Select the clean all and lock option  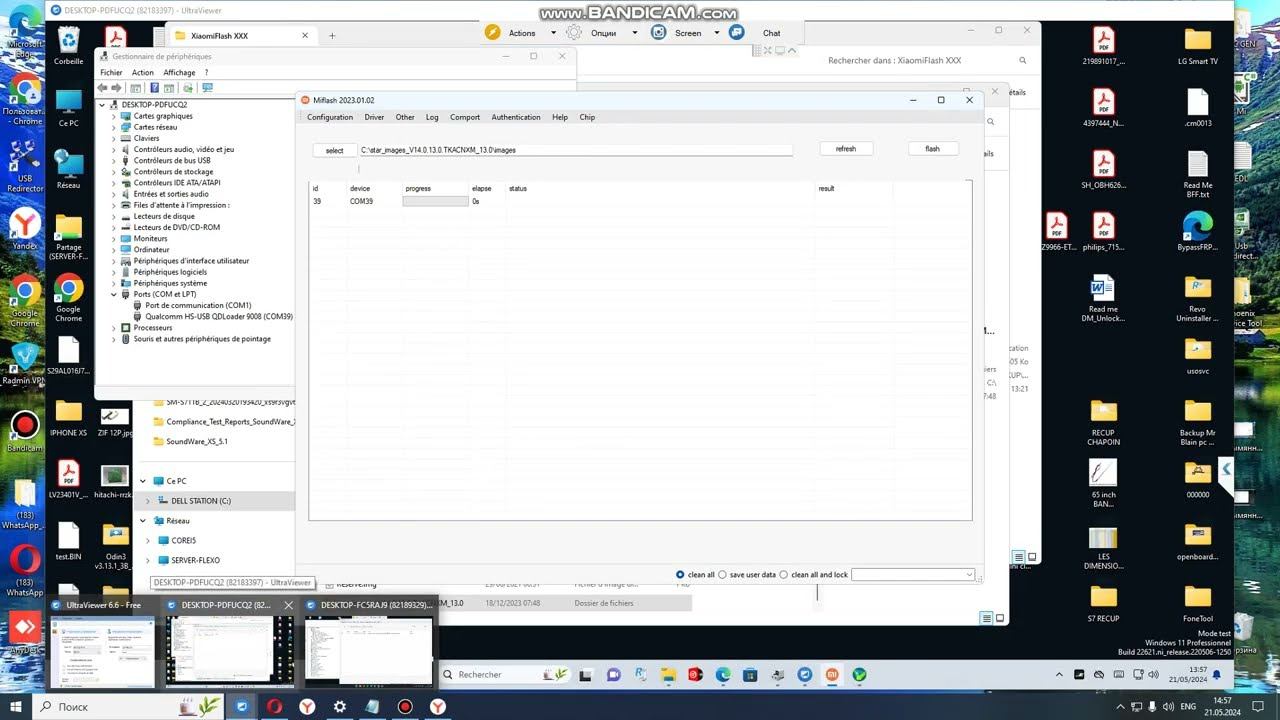point(813,575)
